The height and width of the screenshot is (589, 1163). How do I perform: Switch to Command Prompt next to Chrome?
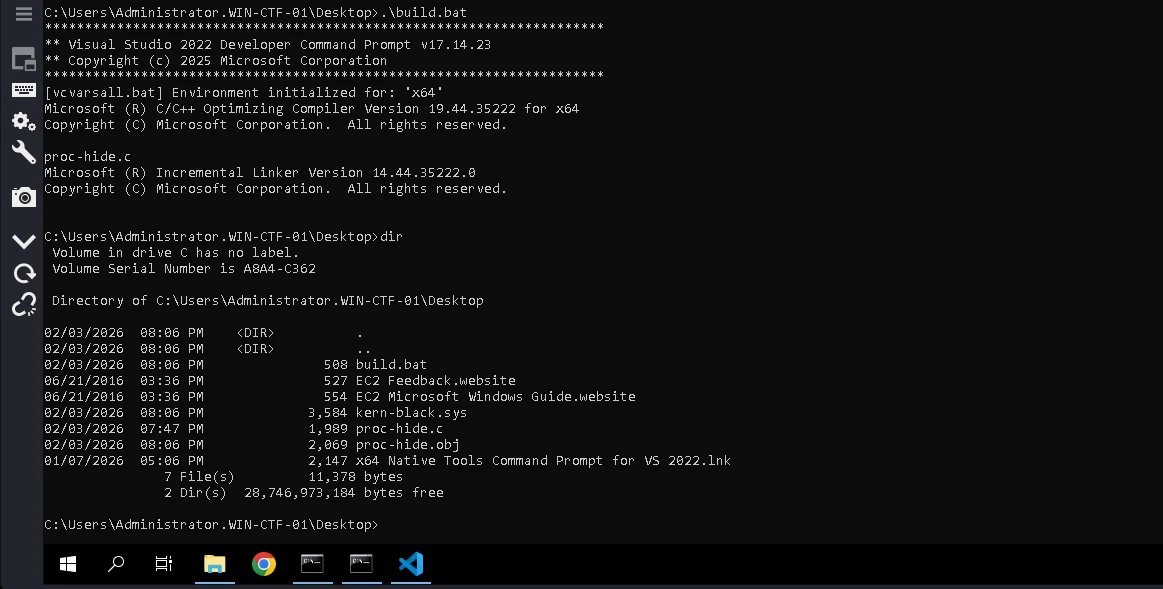tap(313, 564)
